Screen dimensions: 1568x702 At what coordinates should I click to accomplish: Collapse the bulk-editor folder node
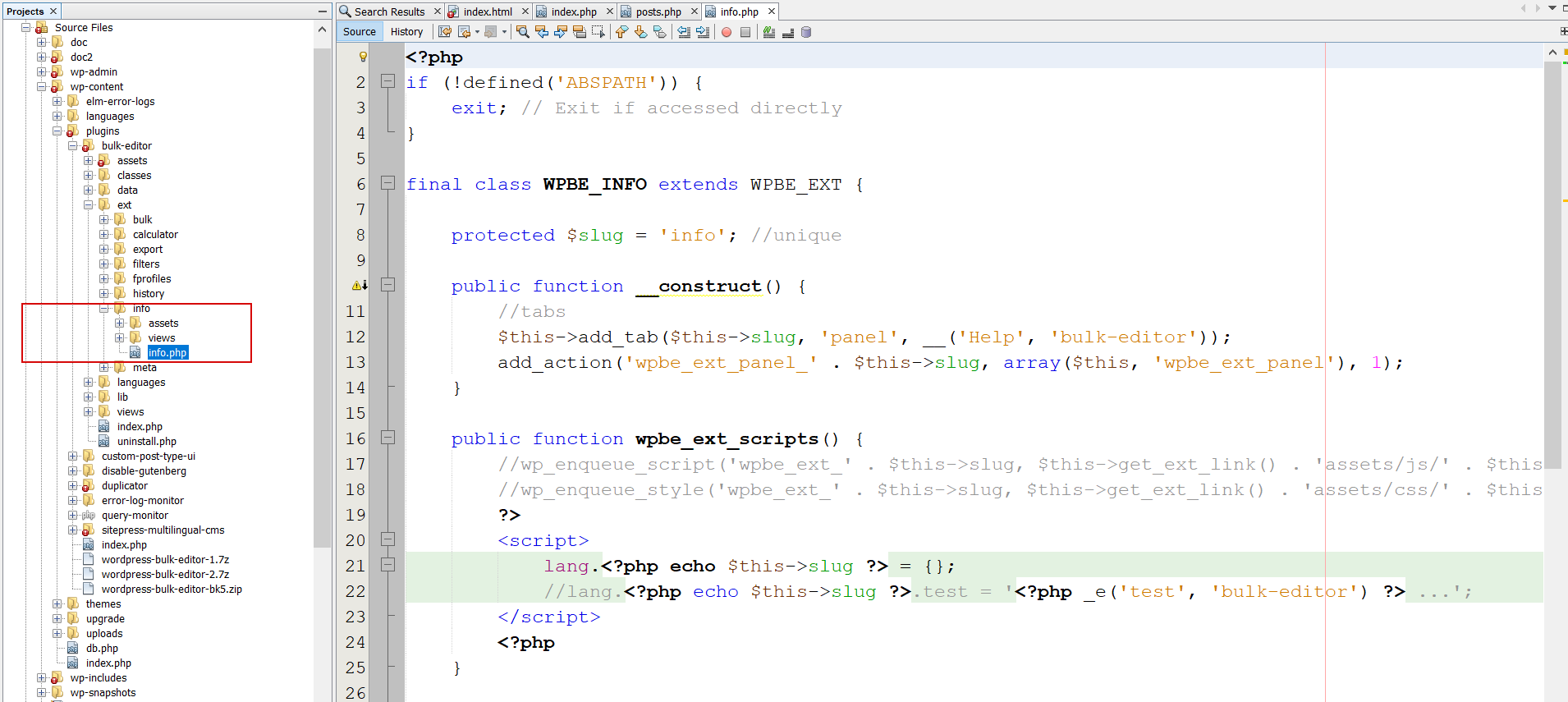click(x=73, y=146)
